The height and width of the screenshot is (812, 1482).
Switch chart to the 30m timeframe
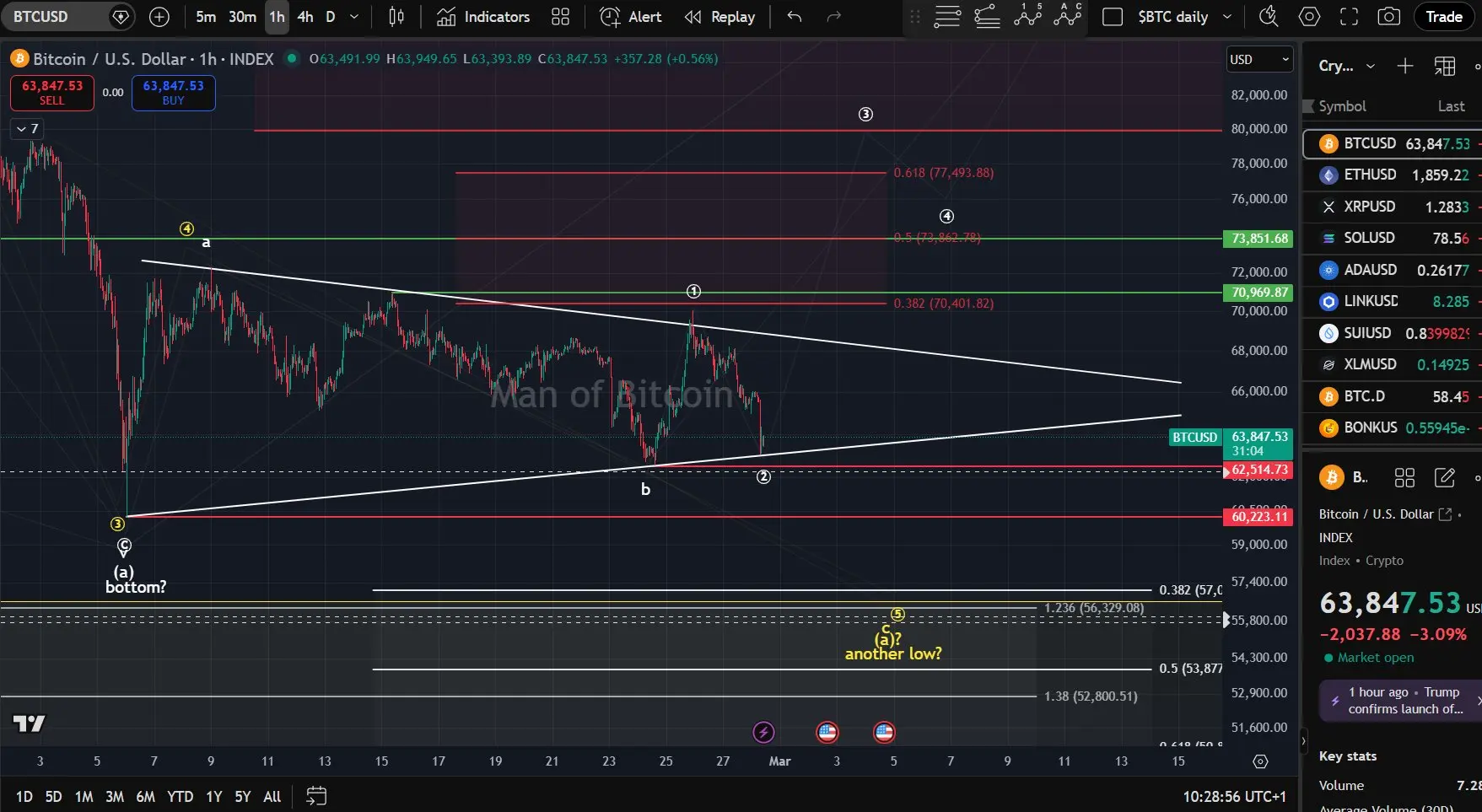coord(242,17)
